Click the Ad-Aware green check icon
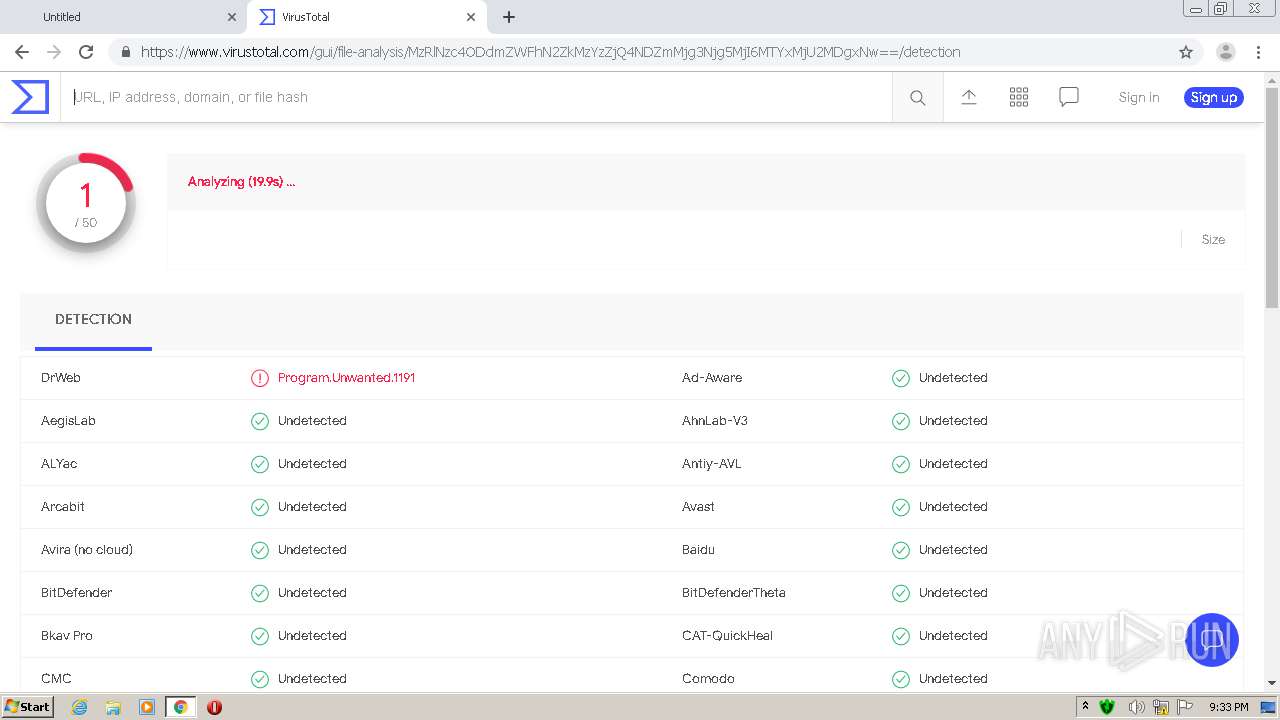This screenshot has height=720, width=1280. coord(901,378)
